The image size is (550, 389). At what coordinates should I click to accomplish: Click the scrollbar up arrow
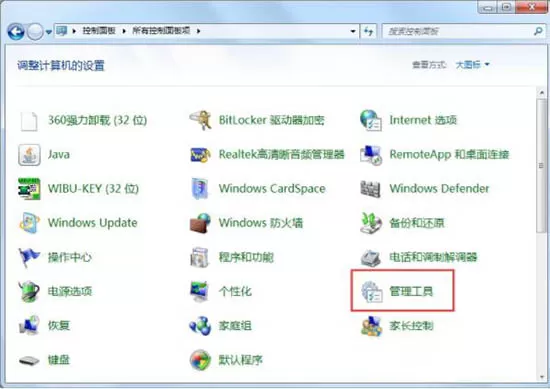(x=542, y=93)
